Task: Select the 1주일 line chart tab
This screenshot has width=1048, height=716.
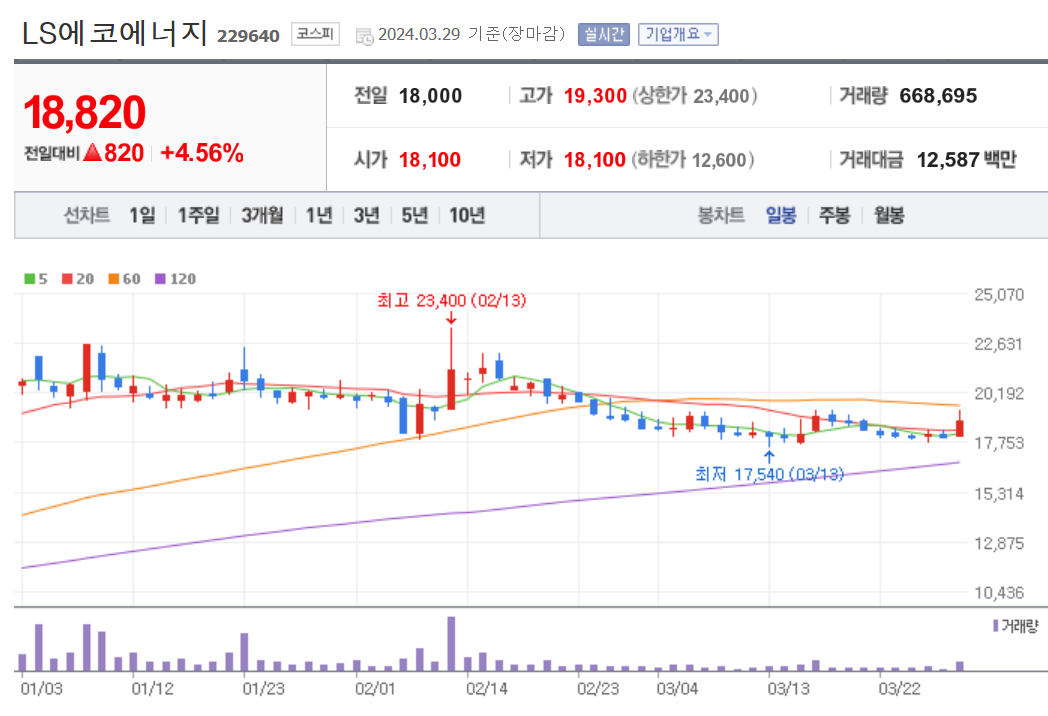Action: pos(198,215)
